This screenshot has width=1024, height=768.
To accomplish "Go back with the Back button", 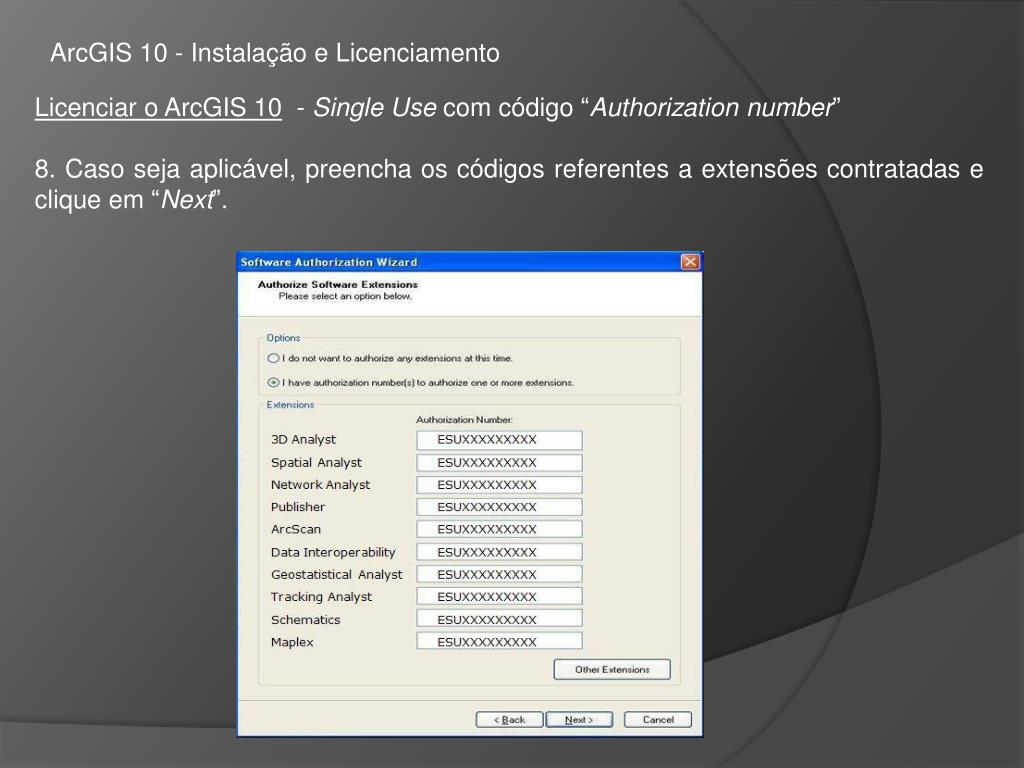I will click(x=509, y=720).
